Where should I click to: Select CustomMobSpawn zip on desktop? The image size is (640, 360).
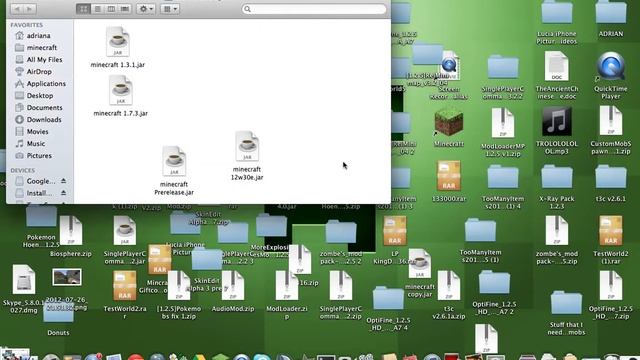(x=611, y=121)
